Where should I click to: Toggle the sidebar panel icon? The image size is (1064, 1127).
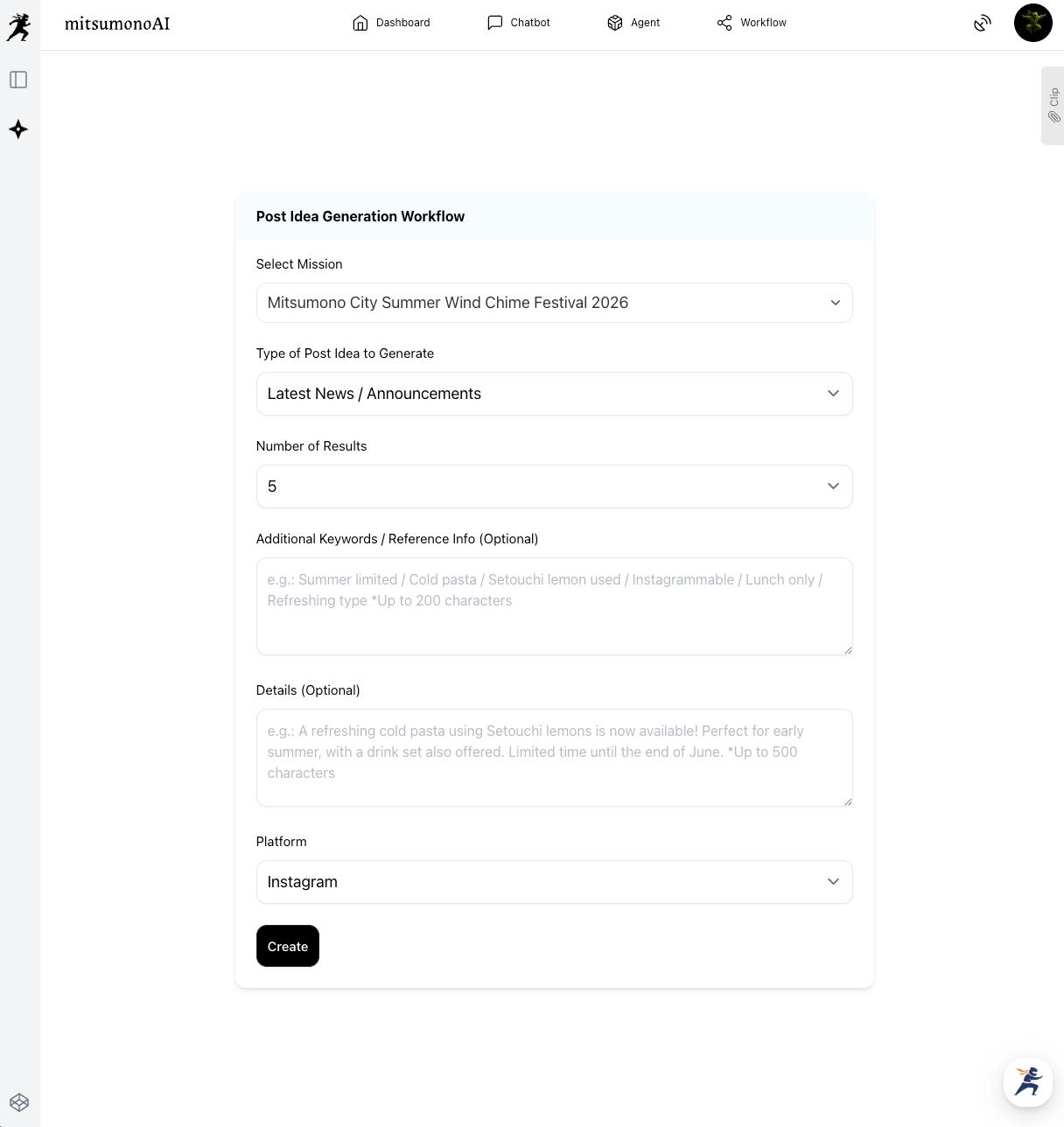click(18, 80)
